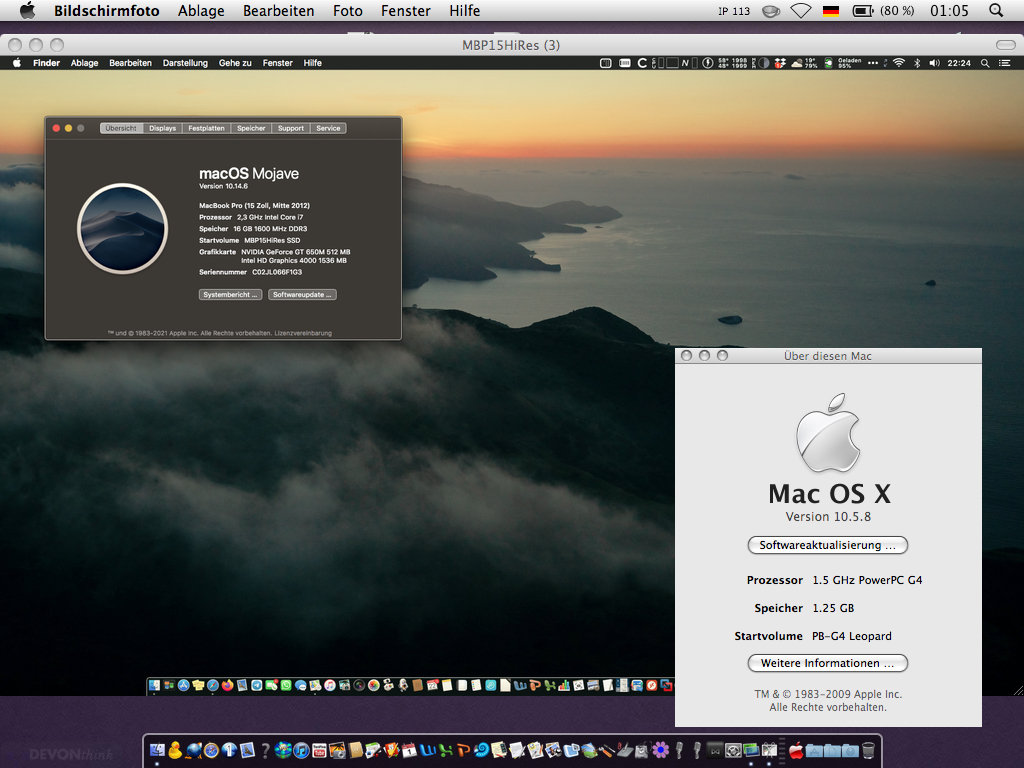Screen dimensions: 1024x768
Task: Open Calendar in the Mojave dock
Action: (x=432, y=685)
